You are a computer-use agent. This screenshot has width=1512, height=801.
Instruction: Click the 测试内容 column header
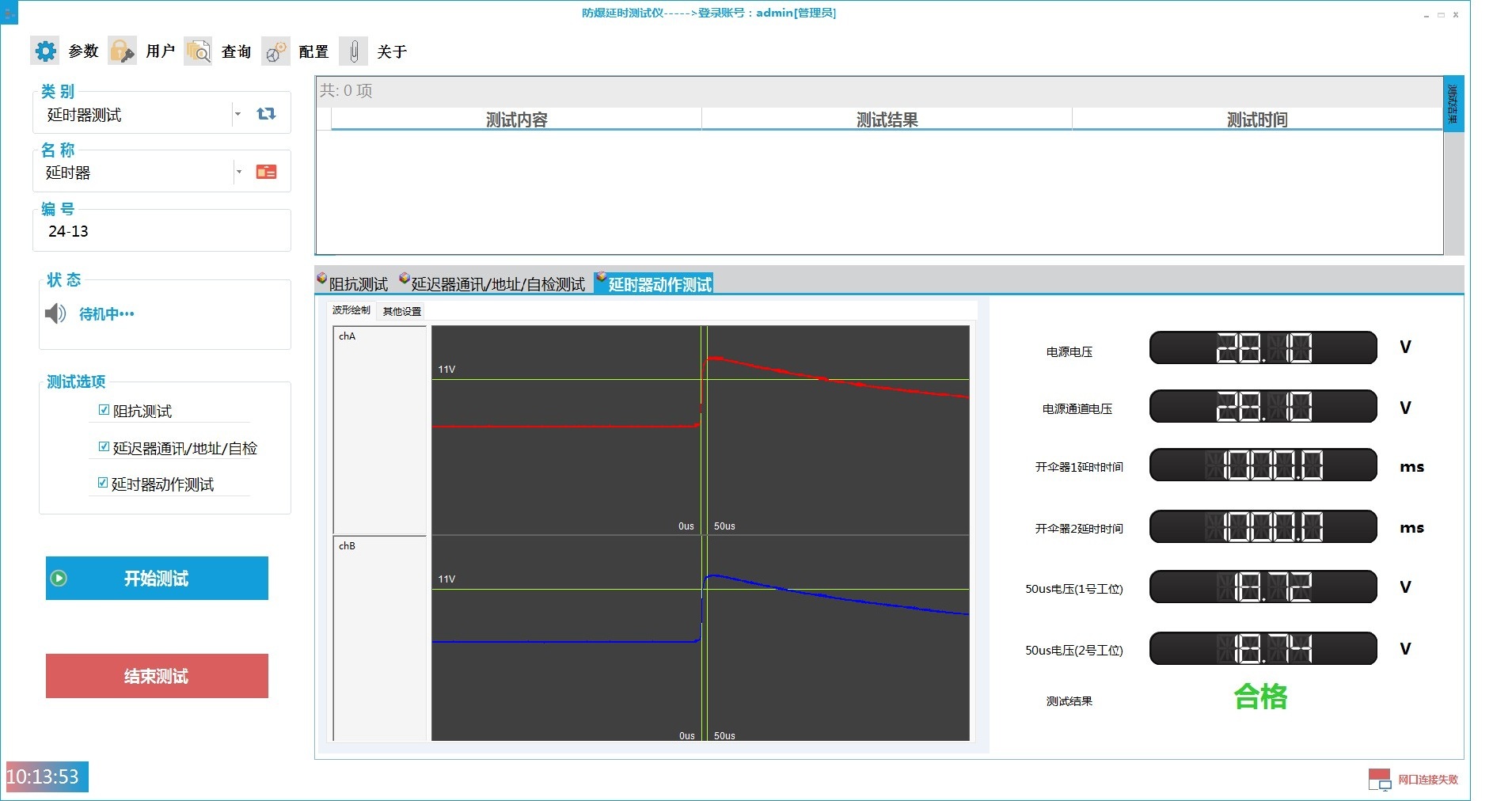point(516,120)
